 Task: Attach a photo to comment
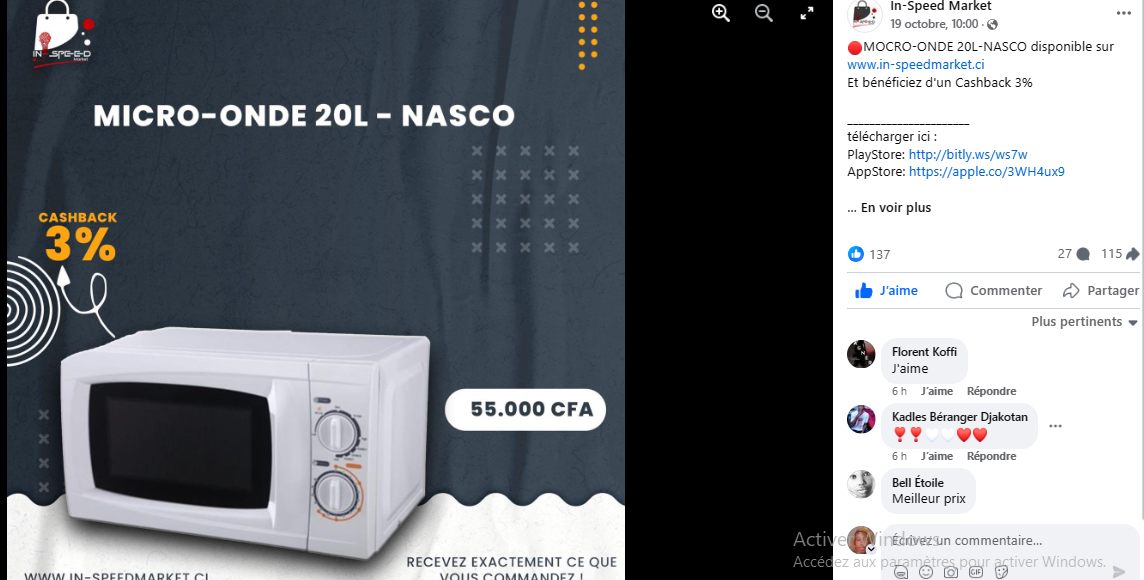pos(951,572)
